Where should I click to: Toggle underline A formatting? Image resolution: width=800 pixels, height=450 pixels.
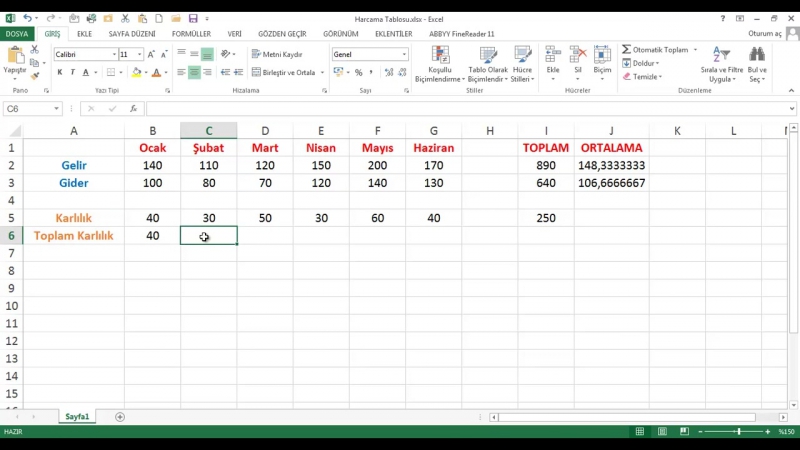86,72
